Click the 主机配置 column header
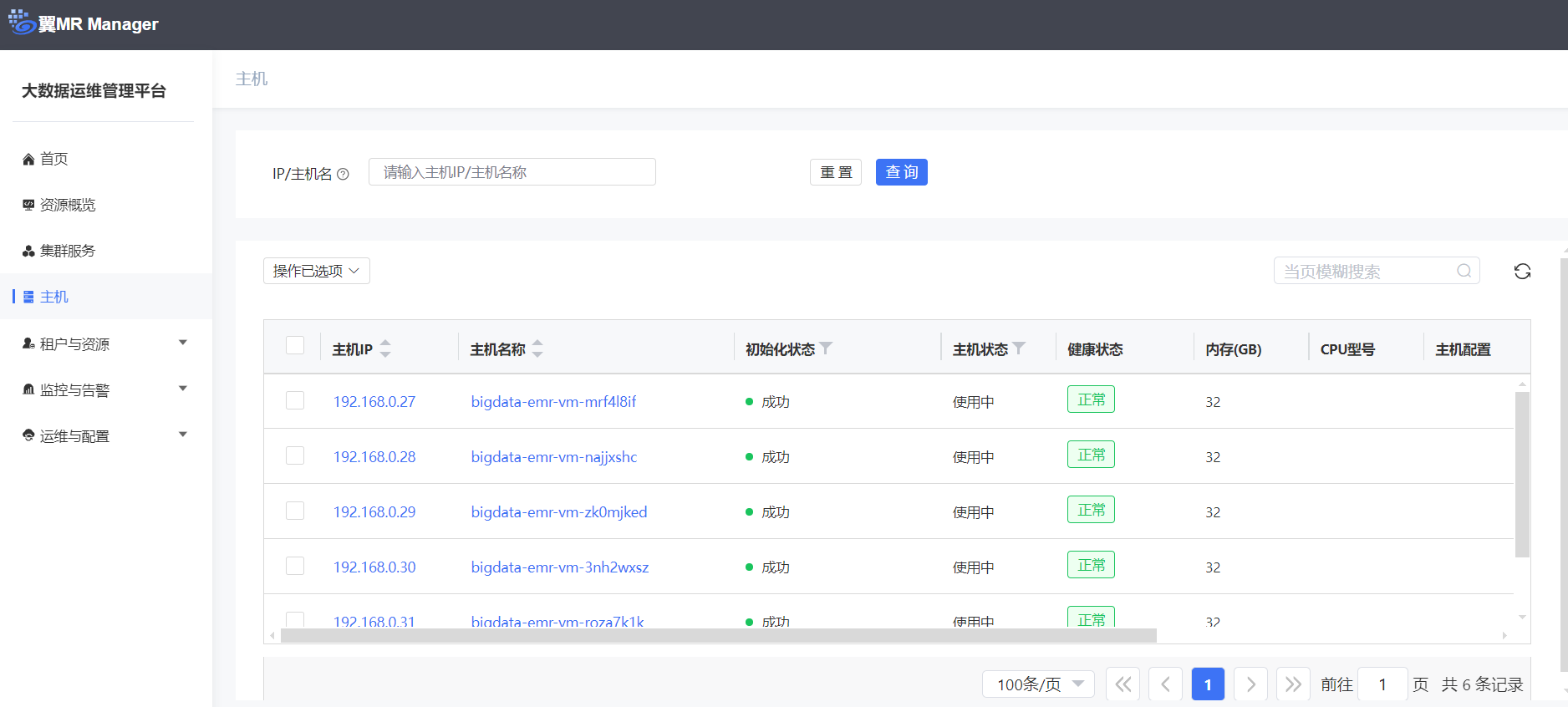Image resolution: width=1568 pixels, height=707 pixels. (x=1463, y=349)
